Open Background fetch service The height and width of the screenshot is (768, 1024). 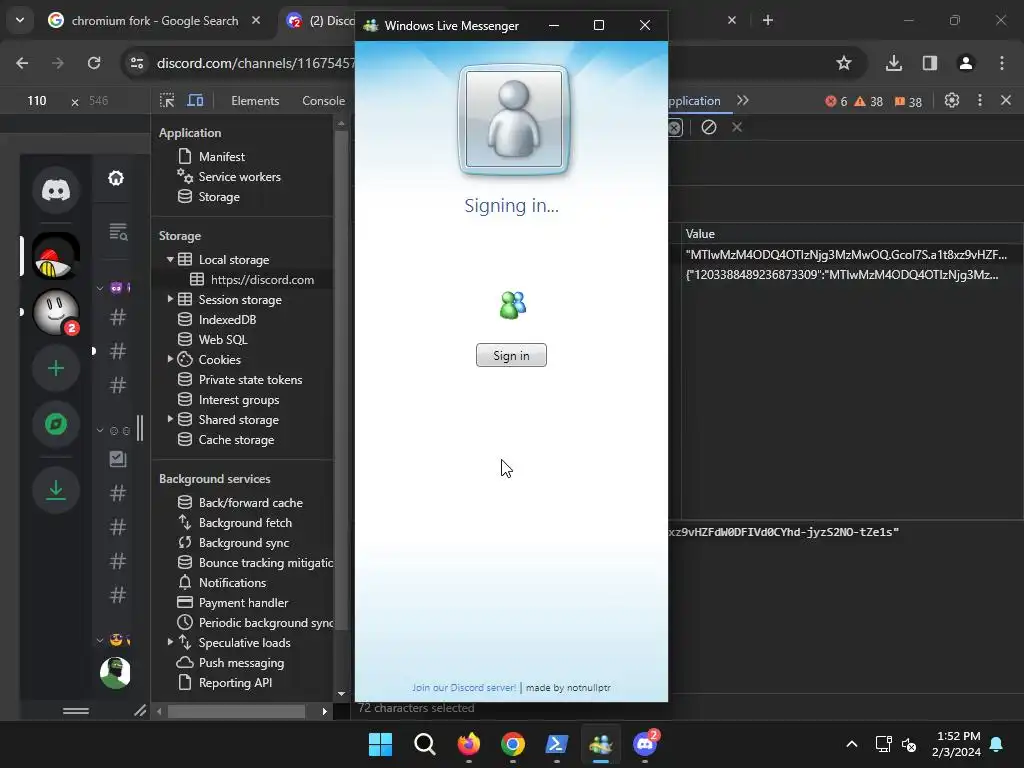pyautogui.click(x=245, y=523)
